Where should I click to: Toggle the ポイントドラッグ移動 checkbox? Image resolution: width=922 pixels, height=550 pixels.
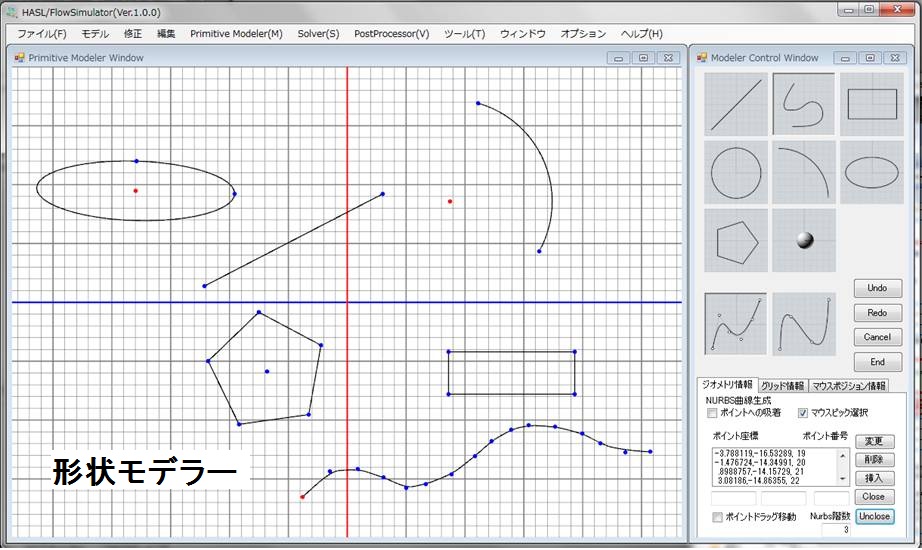pos(717,517)
